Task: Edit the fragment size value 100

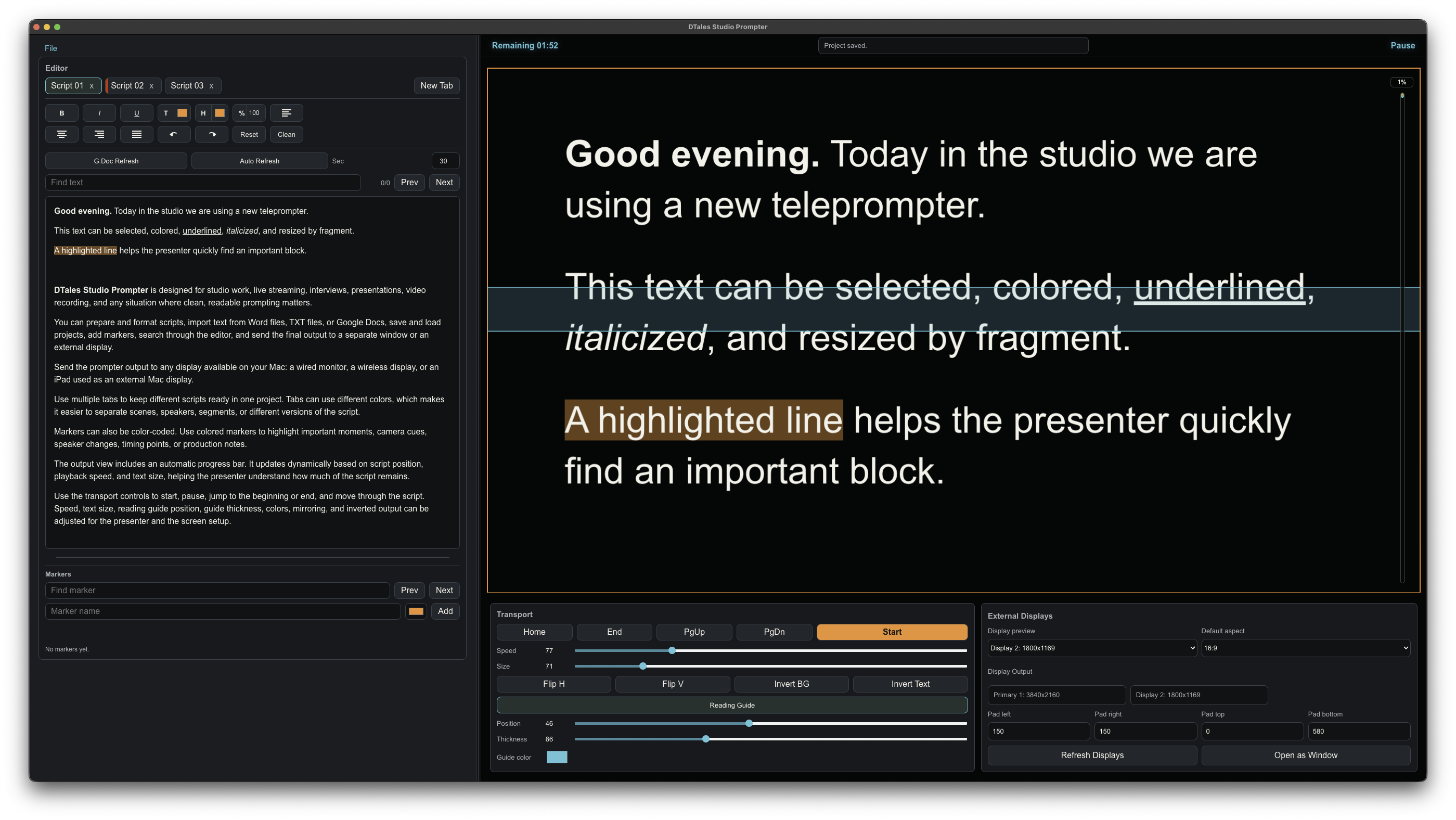Action: (x=254, y=113)
